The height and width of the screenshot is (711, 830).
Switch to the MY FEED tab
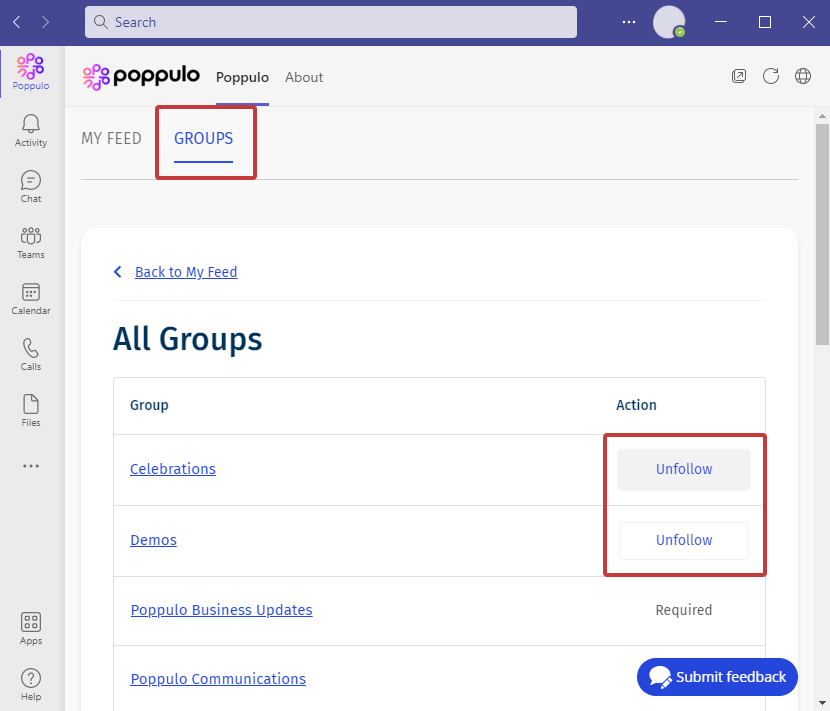111,139
